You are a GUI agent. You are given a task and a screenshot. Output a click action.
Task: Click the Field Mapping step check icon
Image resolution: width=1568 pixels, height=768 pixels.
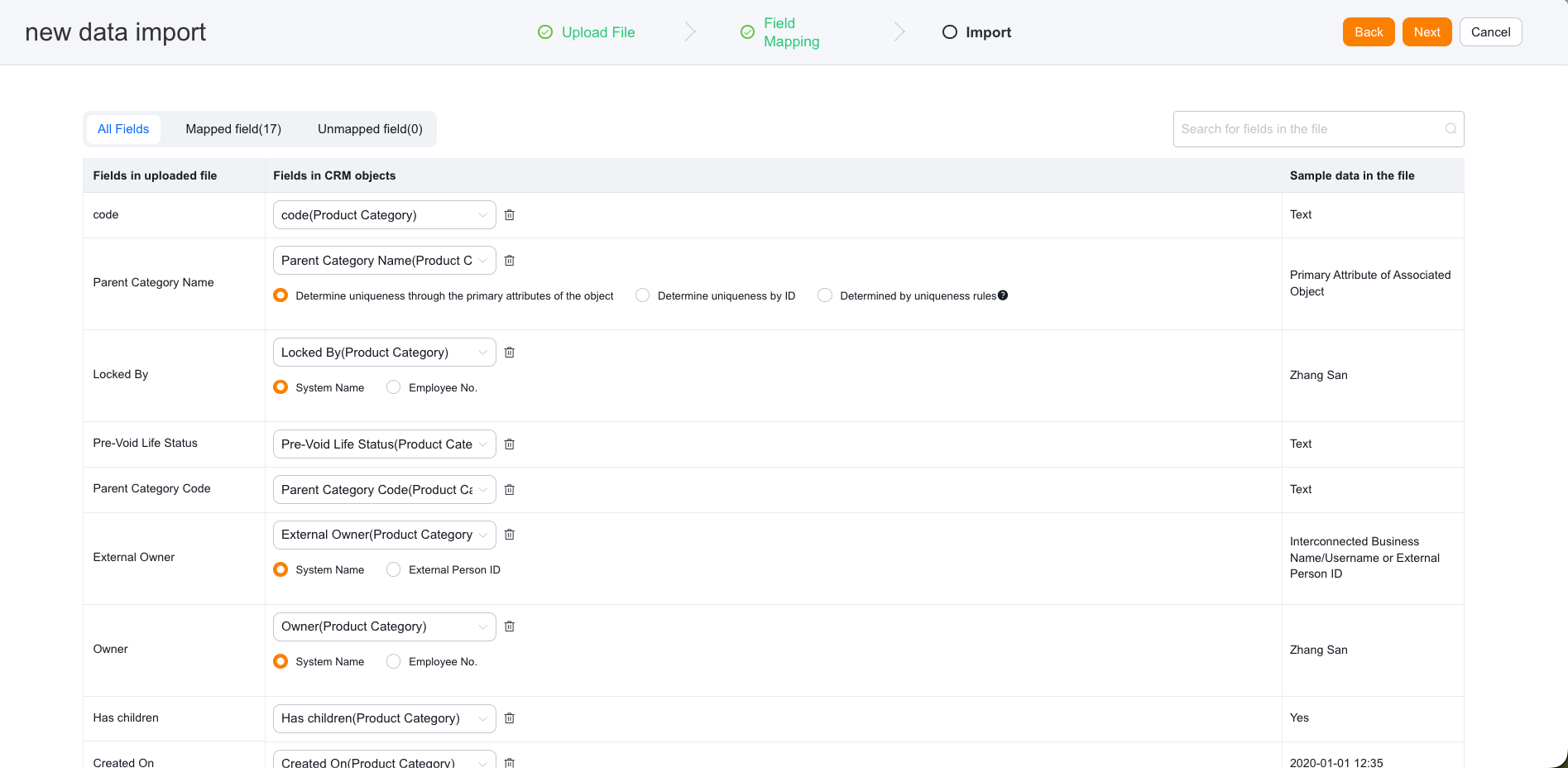click(747, 32)
